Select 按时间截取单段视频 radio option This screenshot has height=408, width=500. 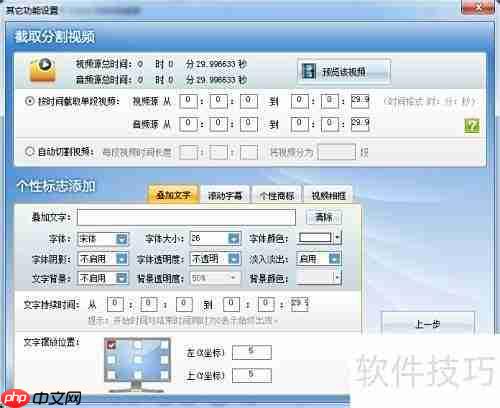[x=30, y=100]
